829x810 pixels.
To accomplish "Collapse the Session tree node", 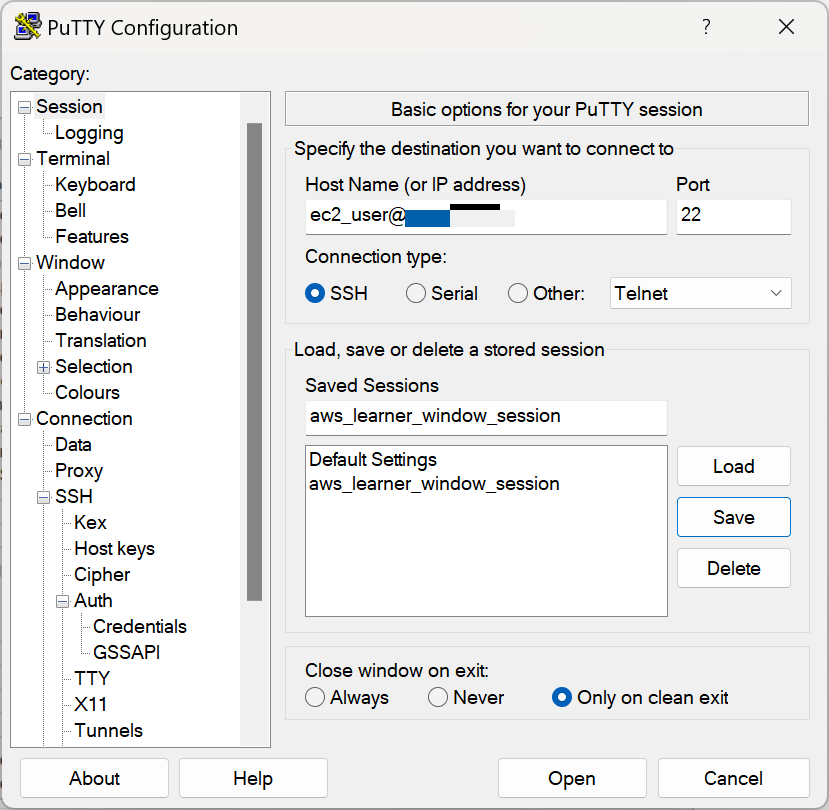I will [24, 107].
